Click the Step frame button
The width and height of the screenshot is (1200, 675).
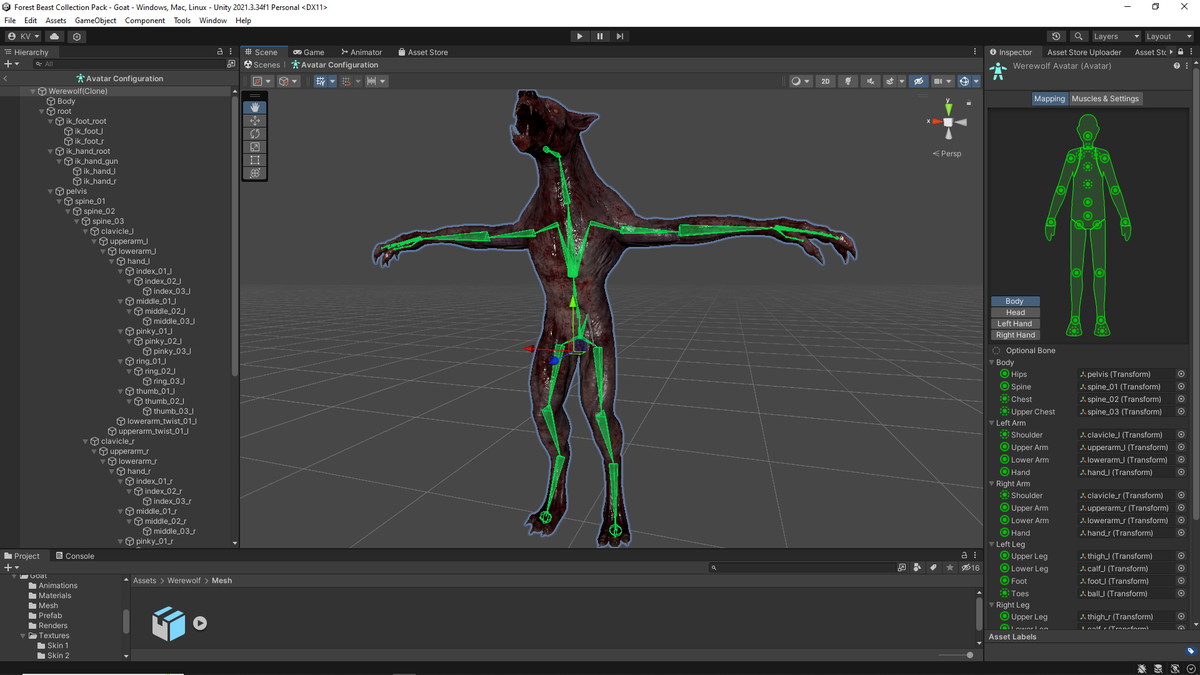point(620,36)
